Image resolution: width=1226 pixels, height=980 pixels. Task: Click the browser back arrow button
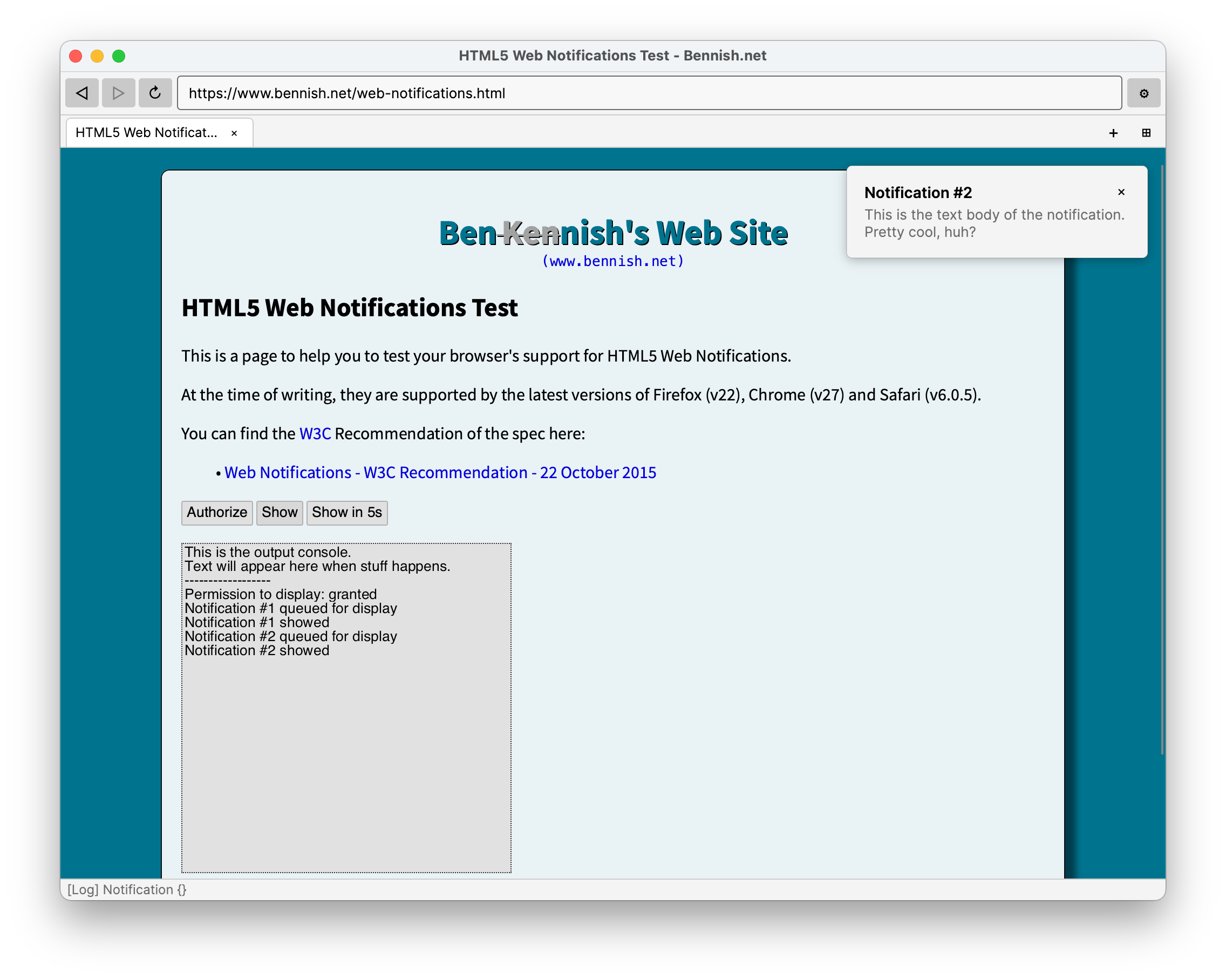click(x=82, y=93)
